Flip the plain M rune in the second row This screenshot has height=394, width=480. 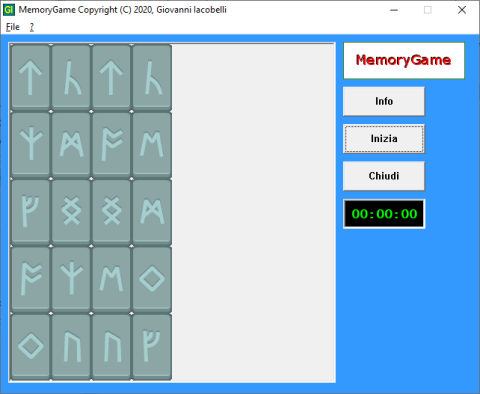[x=152, y=145]
